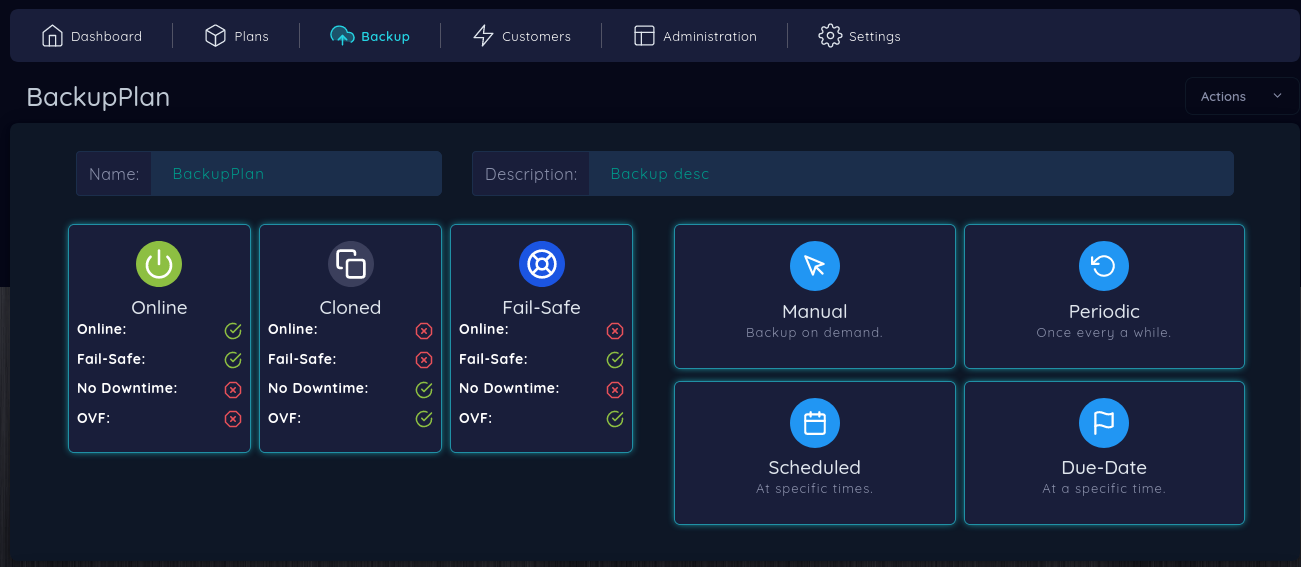The width and height of the screenshot is (1301, 567).
Task: Open the Administration menu item
Action: (695, 36)
